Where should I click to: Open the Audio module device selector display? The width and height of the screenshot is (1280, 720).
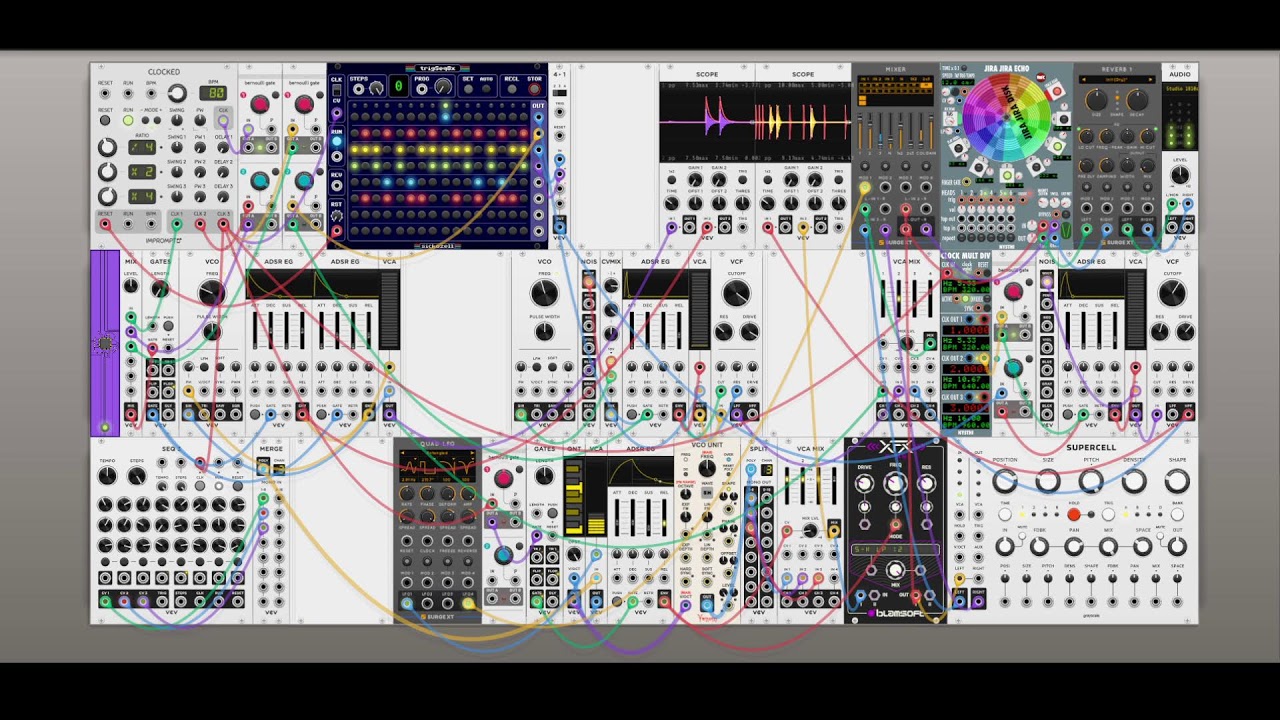(x=1181, y=89)
